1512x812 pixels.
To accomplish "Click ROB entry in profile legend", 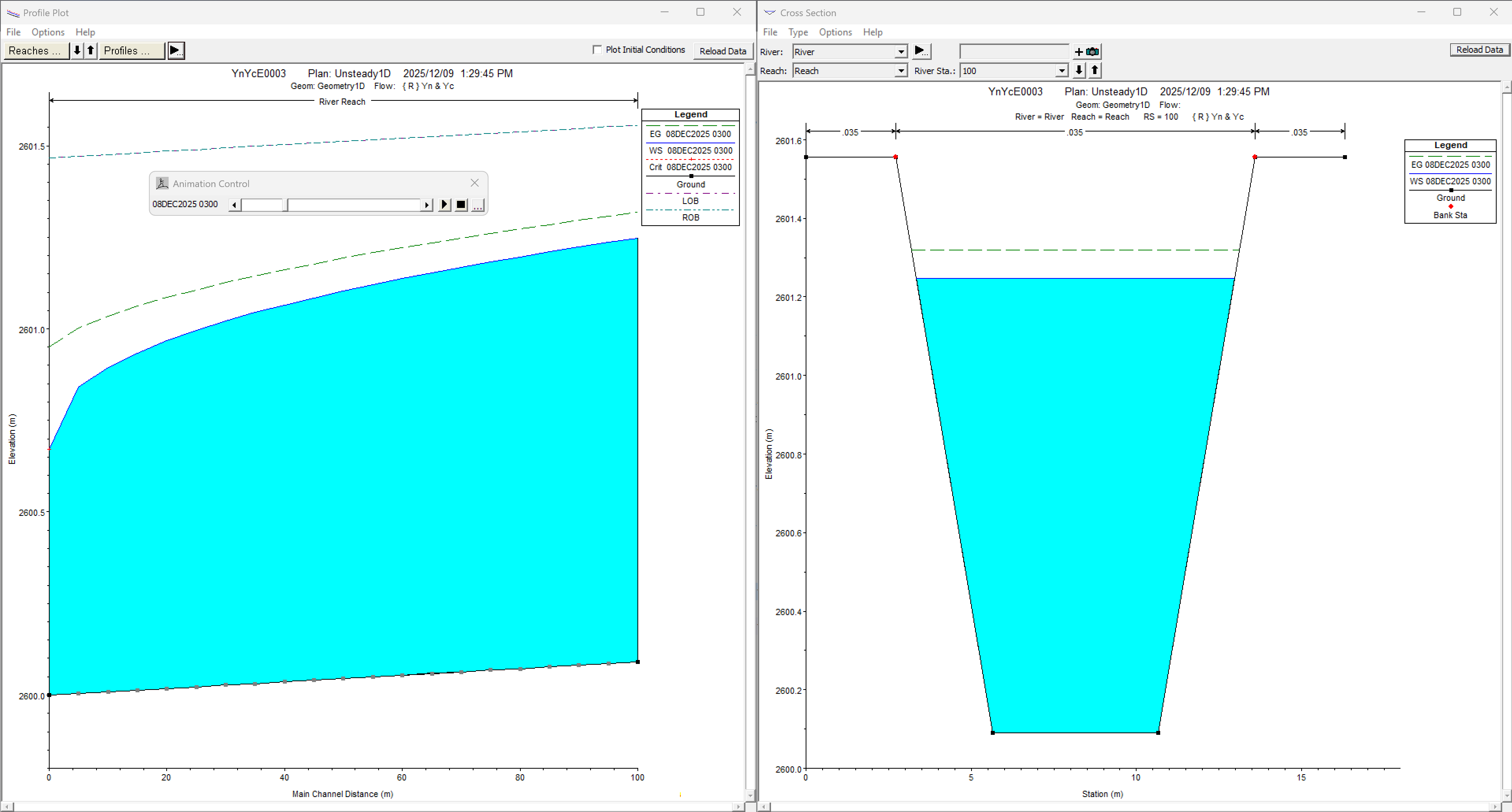I will (690, 217).
